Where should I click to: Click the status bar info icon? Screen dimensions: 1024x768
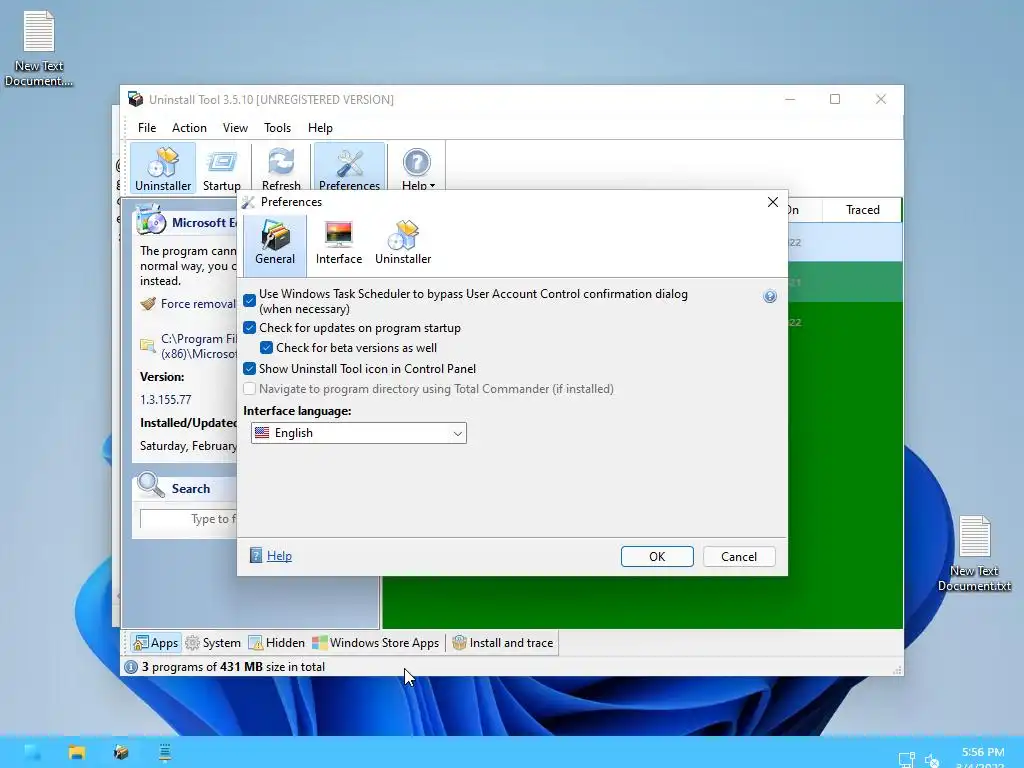pos(131,667)
